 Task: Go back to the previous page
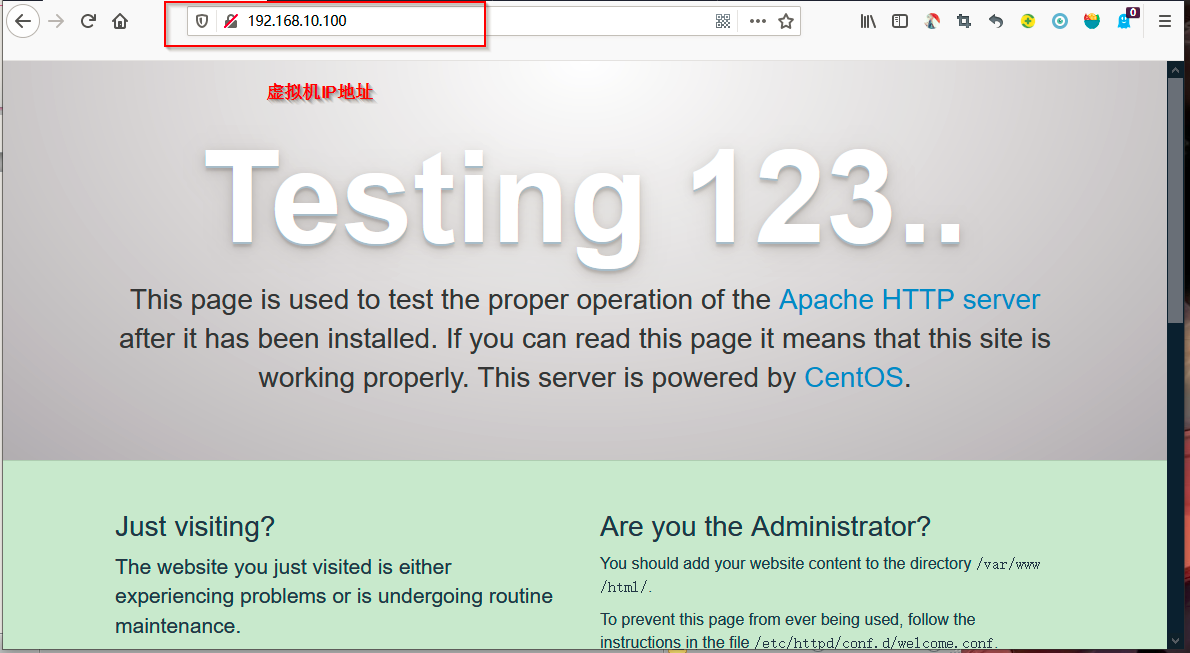pyautogui.click(x=23, y=21)
